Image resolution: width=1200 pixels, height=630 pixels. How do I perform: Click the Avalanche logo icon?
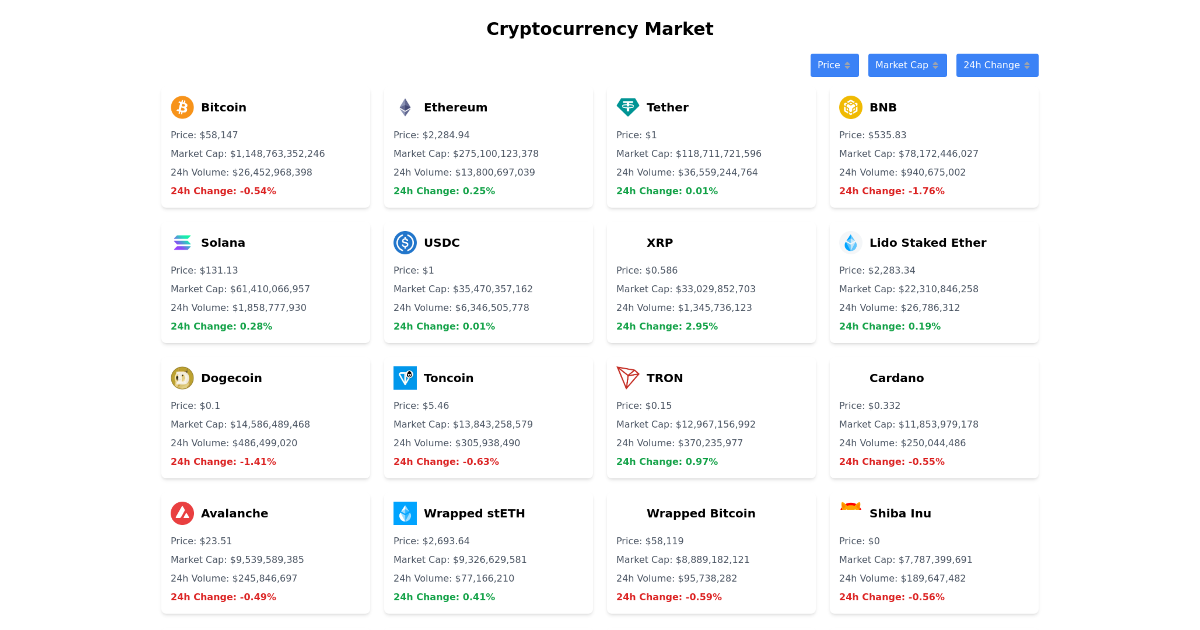(181, 513)
